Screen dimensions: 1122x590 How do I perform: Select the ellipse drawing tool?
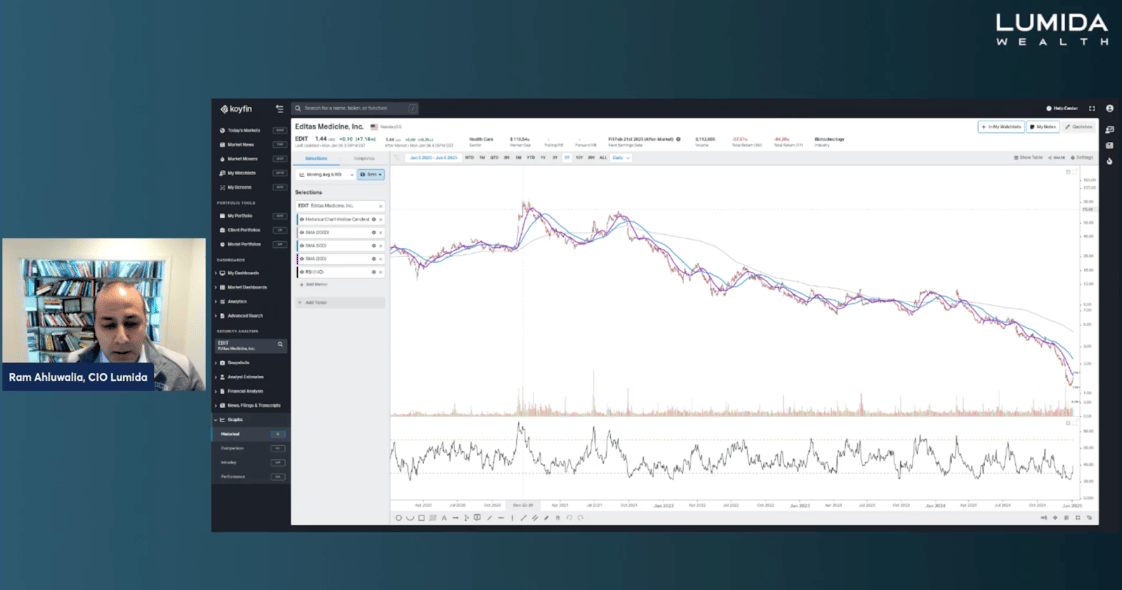pyautogui.click(x=399, y=518)
